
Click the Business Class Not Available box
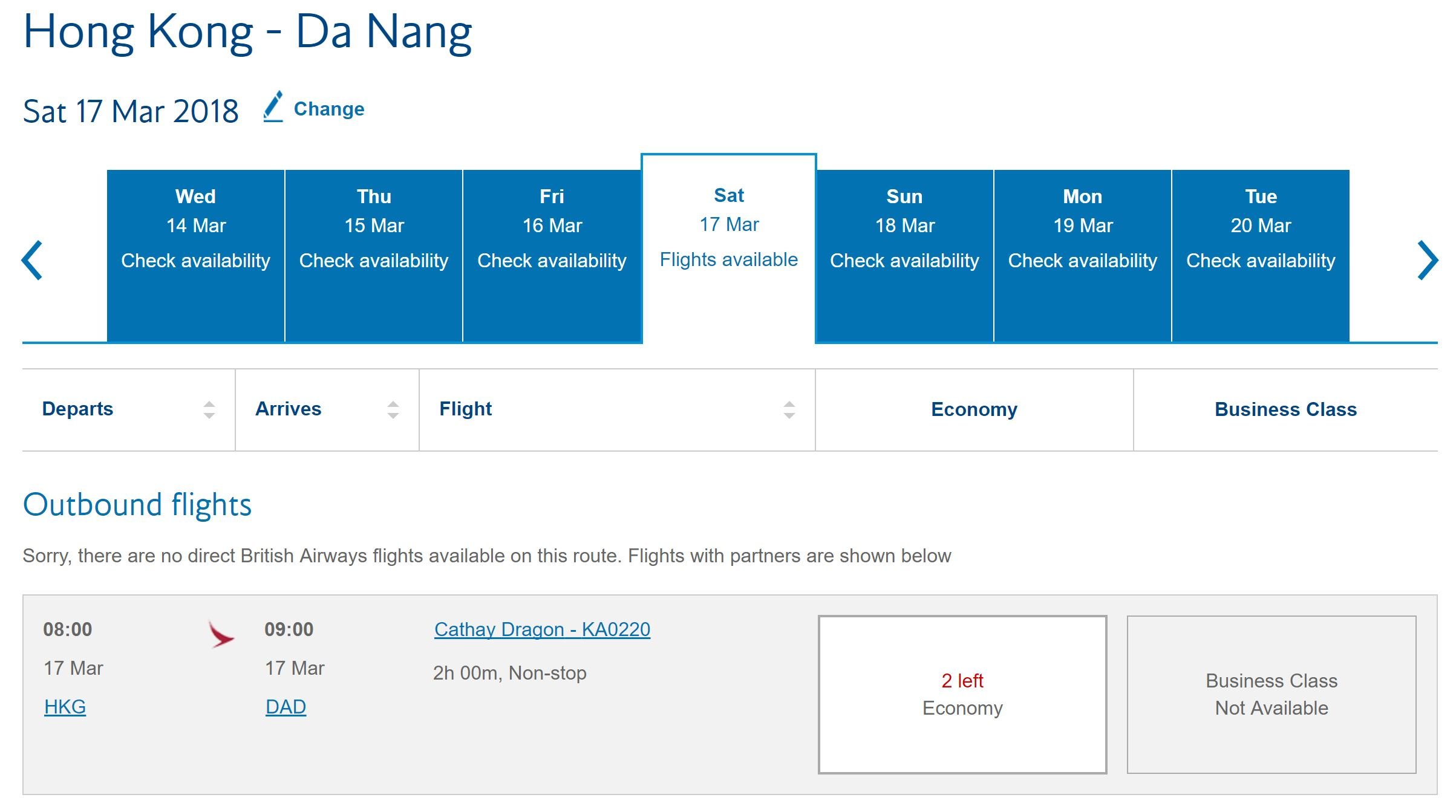point(1272,694)
